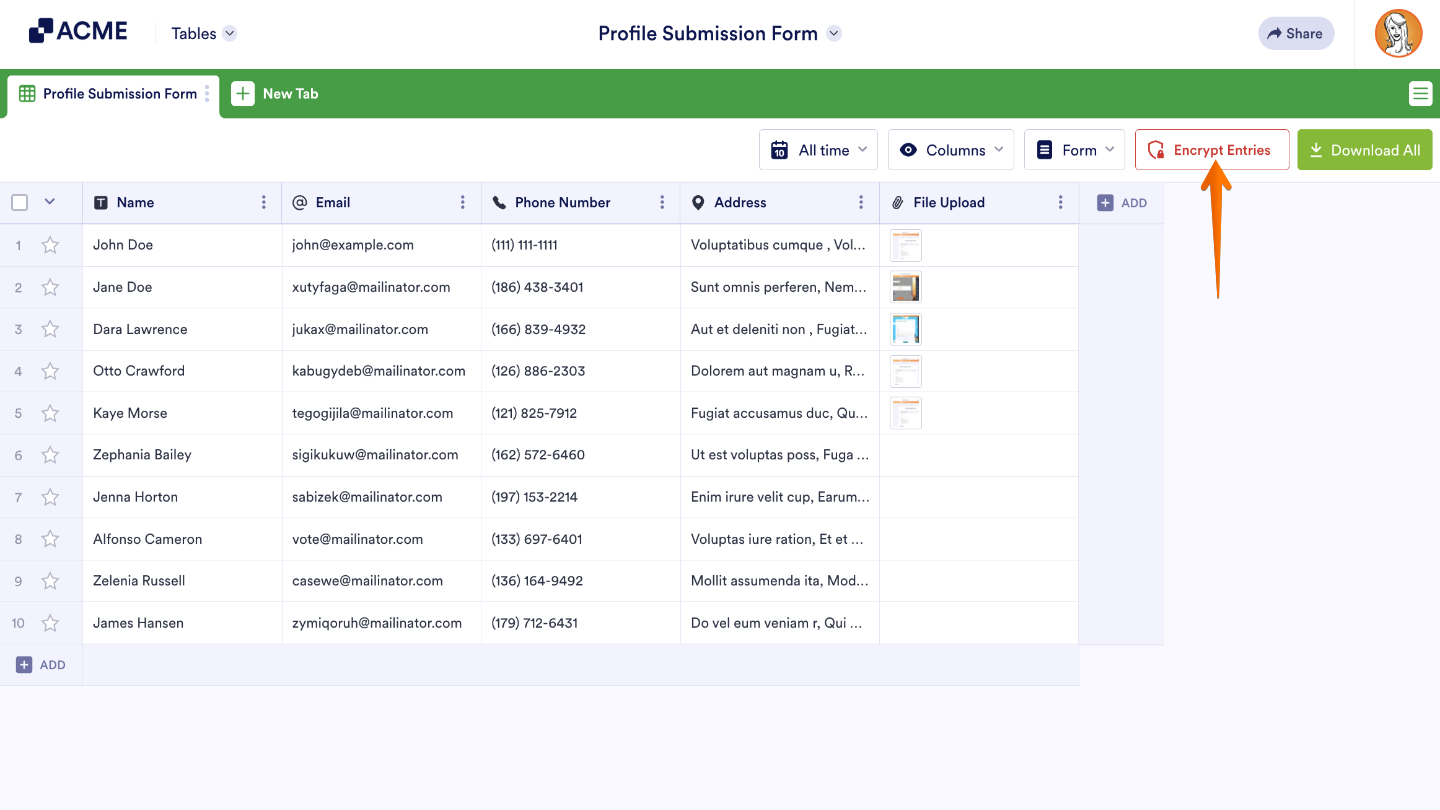Click the Phone Number column phone icon
1440x810 pixels.
[x=498, y=202]
